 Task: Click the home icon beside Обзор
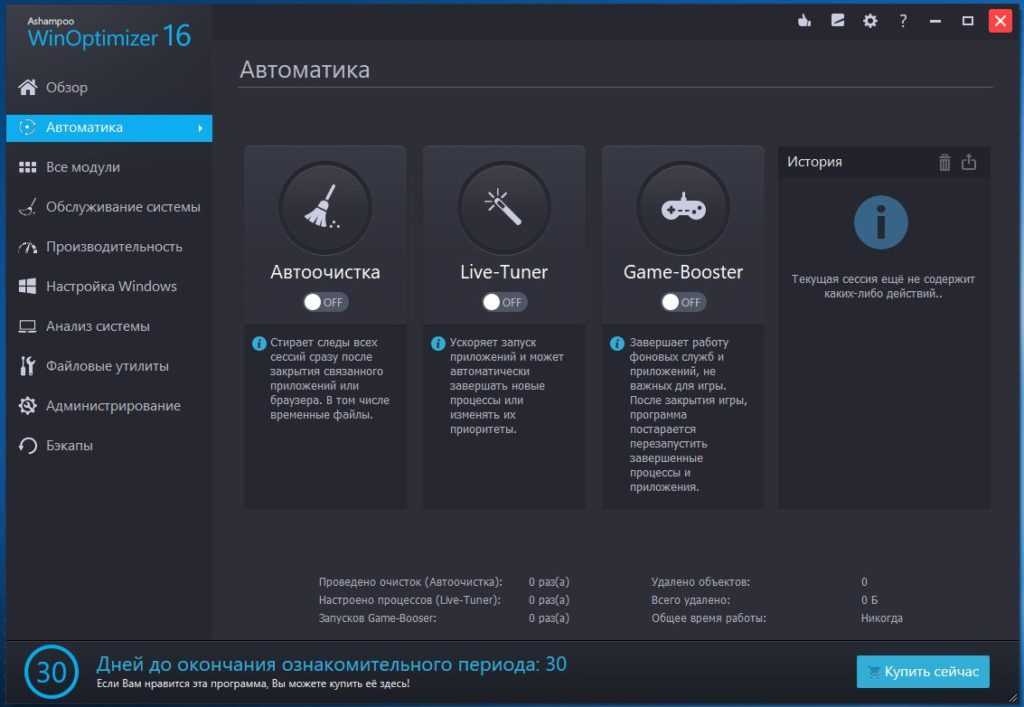pyautogui.click(x=27, y=87)
